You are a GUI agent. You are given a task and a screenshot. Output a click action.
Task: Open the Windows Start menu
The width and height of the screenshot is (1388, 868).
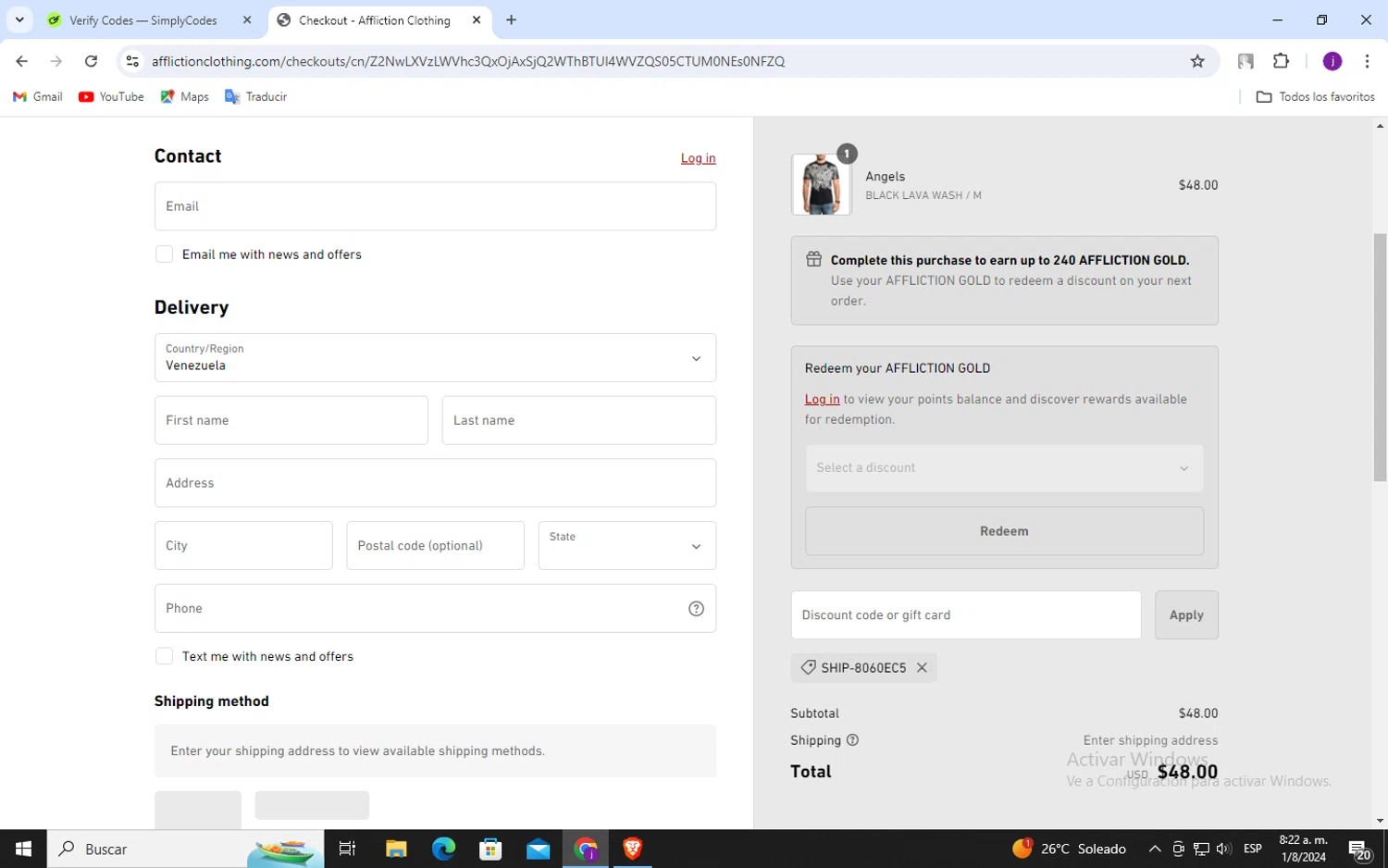23,849
